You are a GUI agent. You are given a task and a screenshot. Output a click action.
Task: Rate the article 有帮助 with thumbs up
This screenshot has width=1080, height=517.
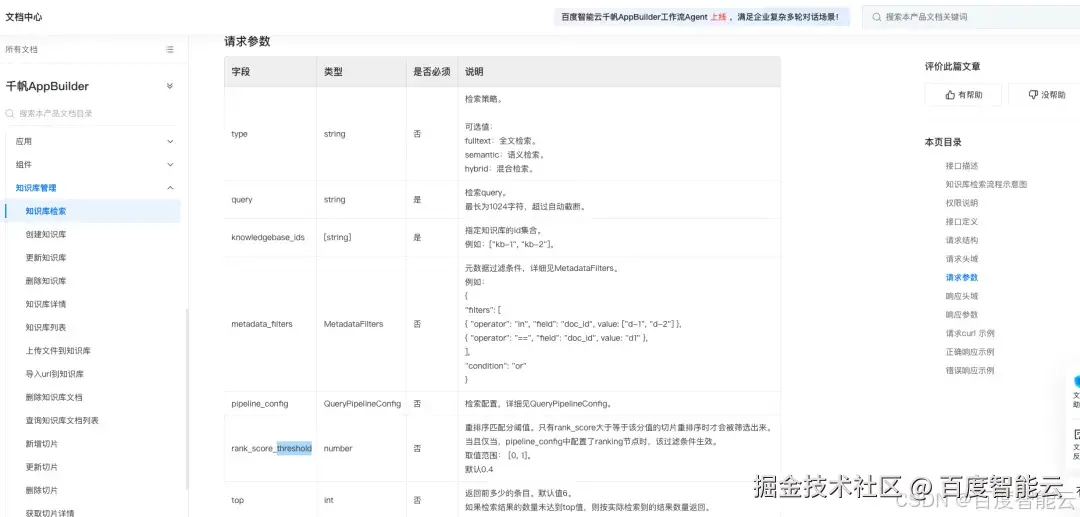[x=963, y=95]
